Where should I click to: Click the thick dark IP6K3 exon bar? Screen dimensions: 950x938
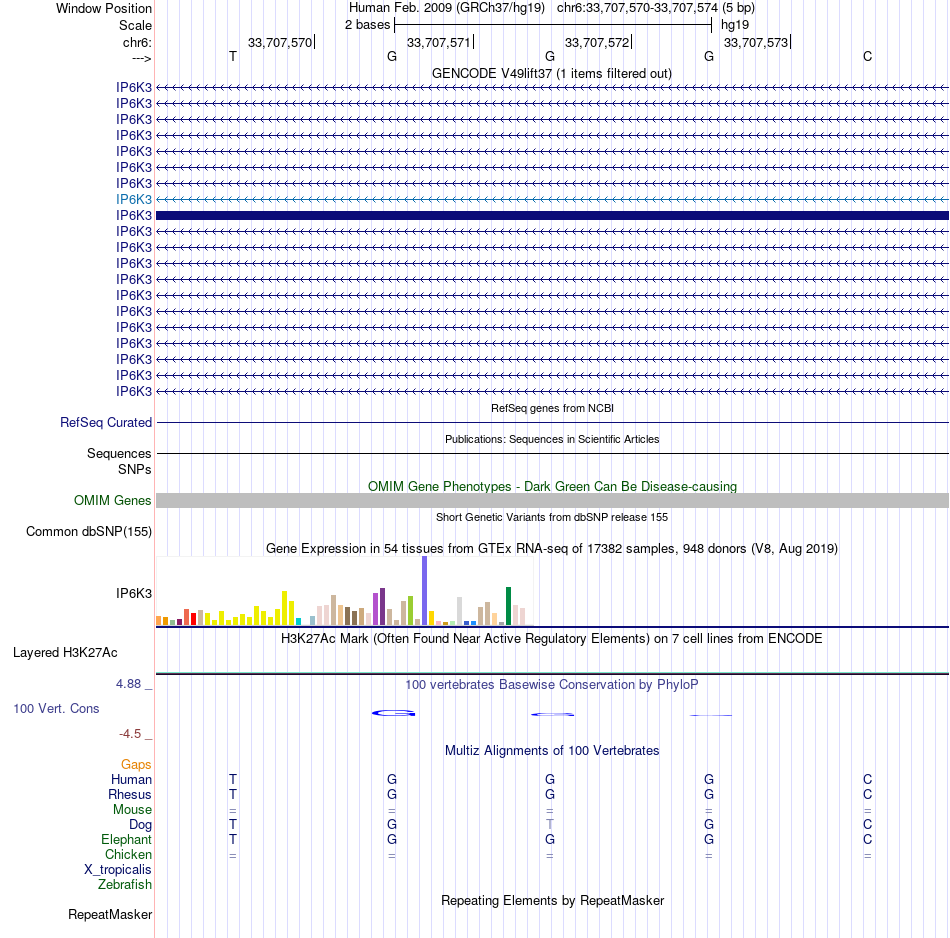[x=552, y=215]
